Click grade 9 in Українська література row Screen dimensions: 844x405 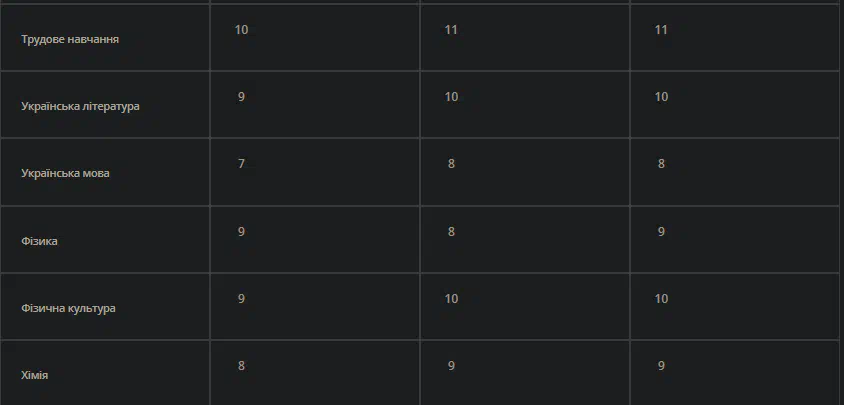click(x=241, y=97)
